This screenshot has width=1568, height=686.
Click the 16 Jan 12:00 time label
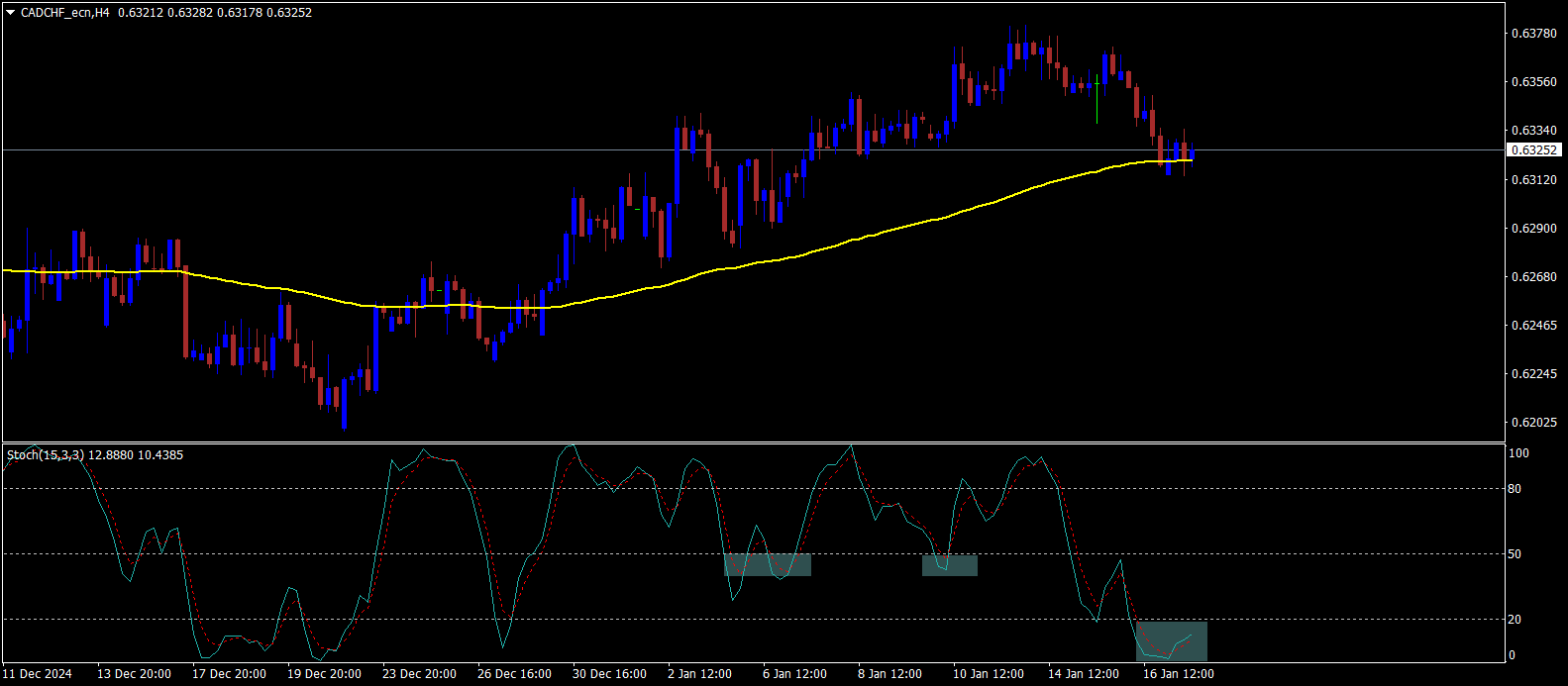click(1179, 674)
